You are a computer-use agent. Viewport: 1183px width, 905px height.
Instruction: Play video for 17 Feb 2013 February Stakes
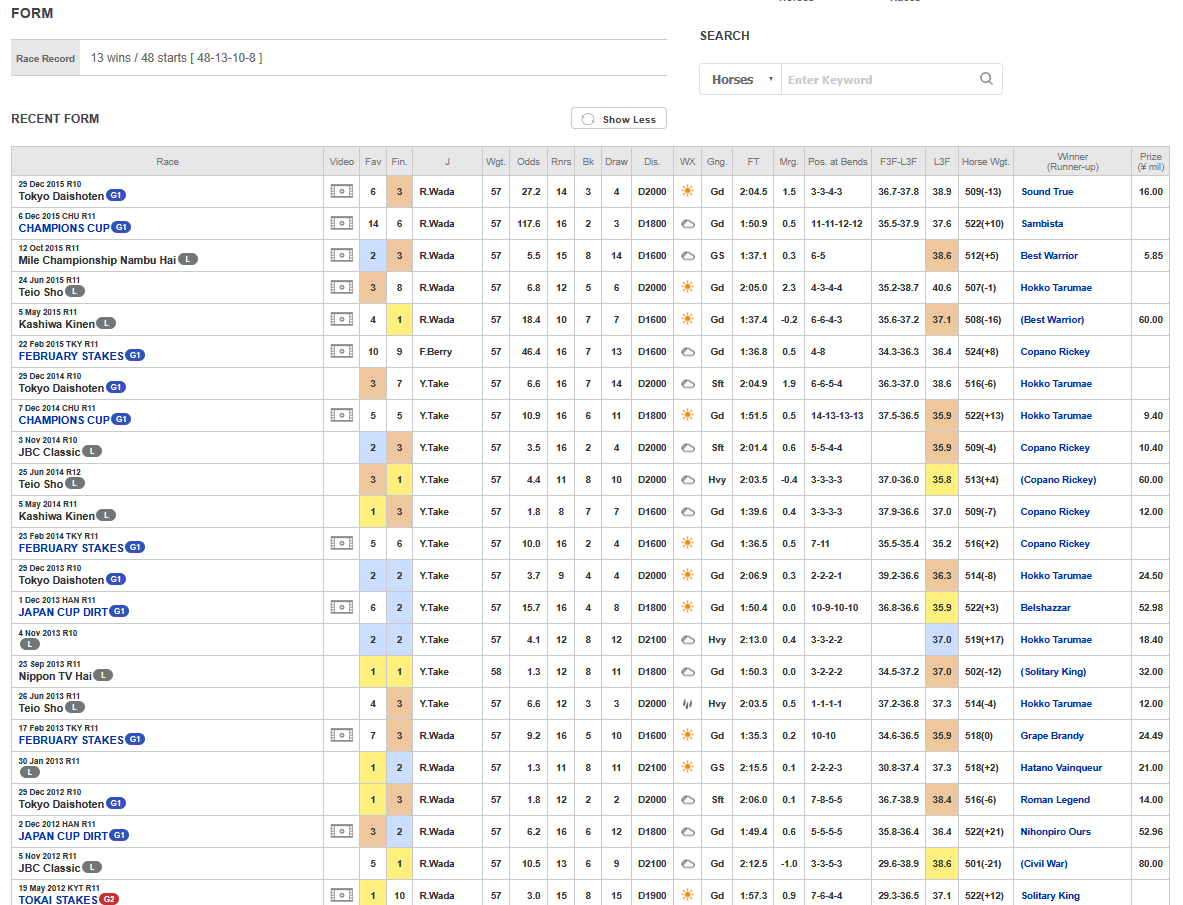(341, 735)
